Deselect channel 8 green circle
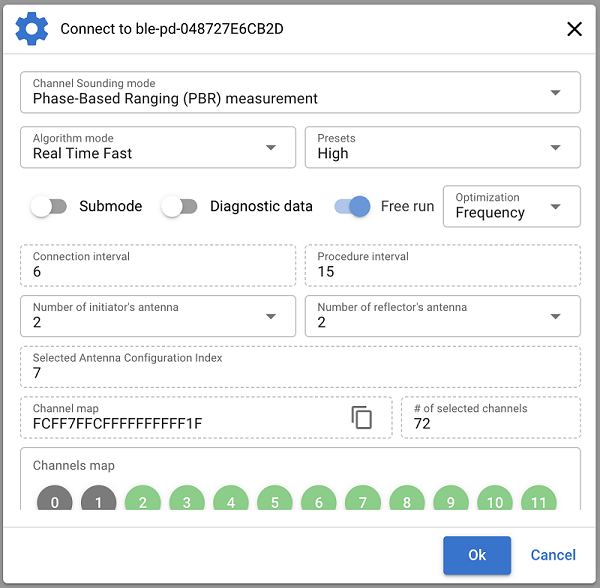The image size is (600, 588). coord(407,501)
